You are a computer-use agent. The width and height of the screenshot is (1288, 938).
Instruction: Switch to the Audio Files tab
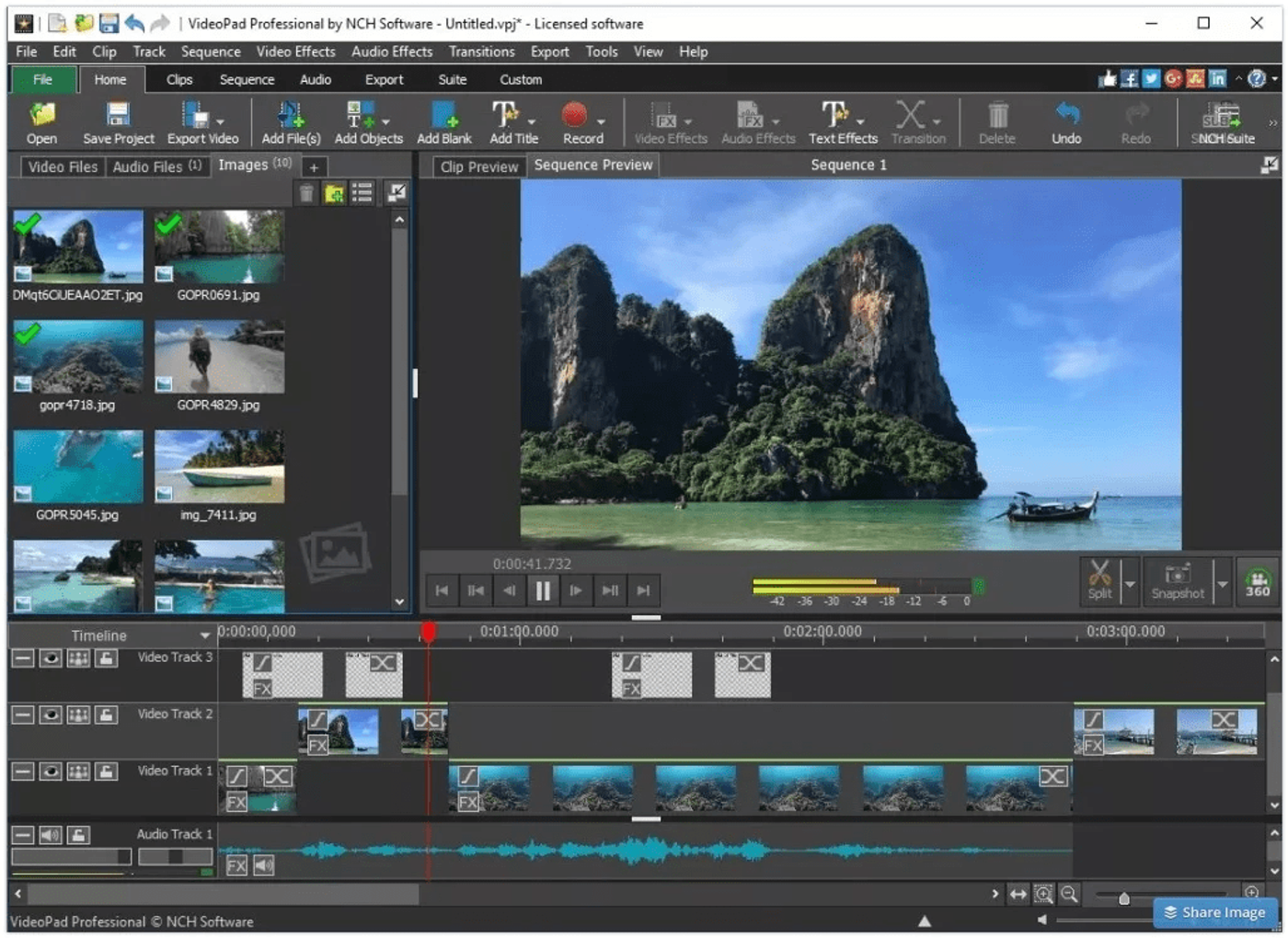(x=150, y=166)
